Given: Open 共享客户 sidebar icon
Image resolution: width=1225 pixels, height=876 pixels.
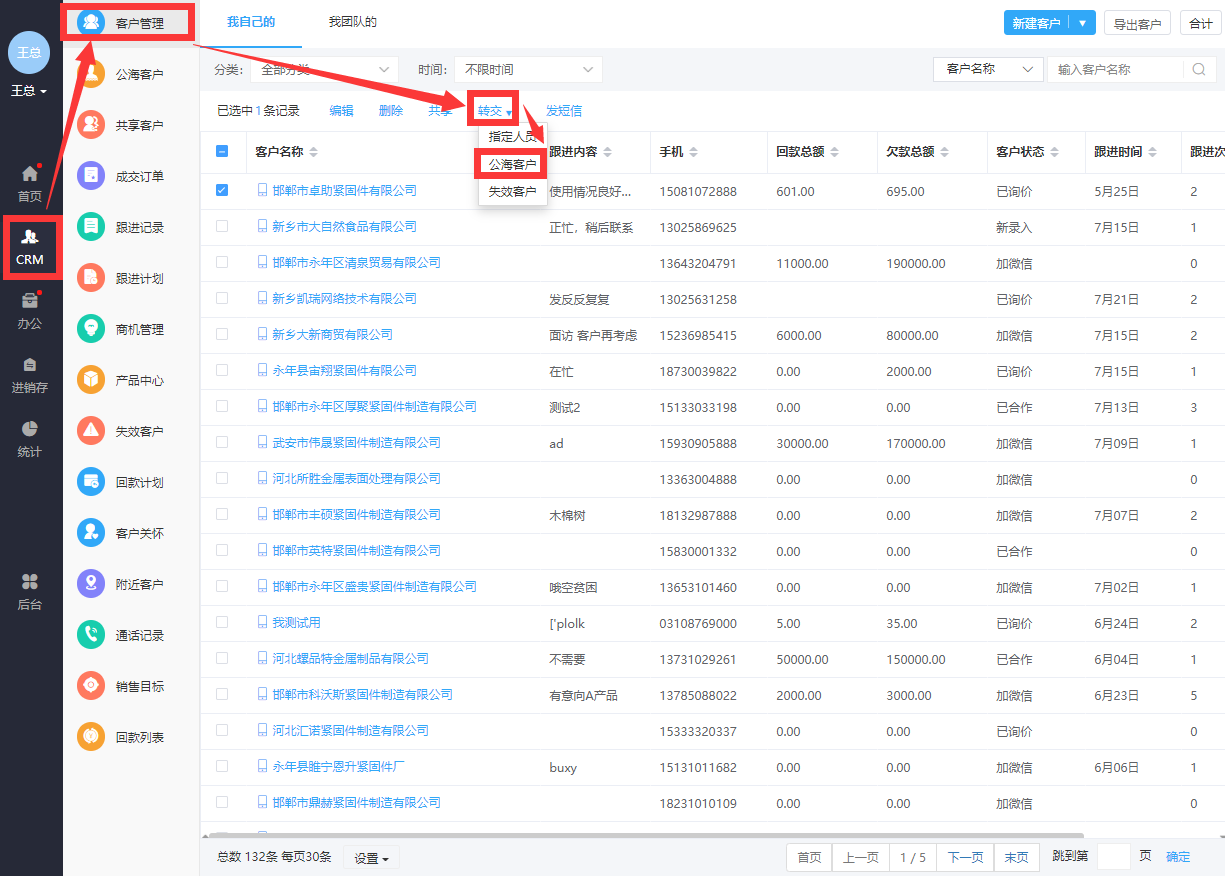Looking at the screenshot, I should 91,125.
